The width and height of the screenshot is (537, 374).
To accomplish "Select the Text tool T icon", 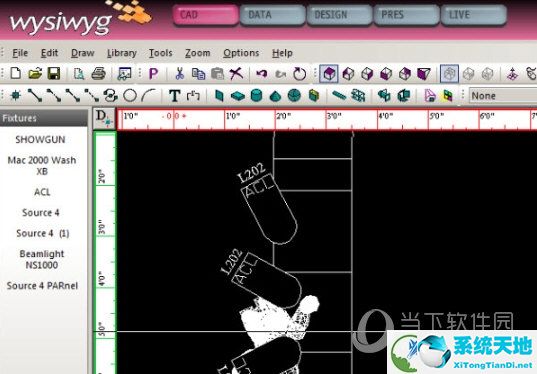I will coord(175,96).
